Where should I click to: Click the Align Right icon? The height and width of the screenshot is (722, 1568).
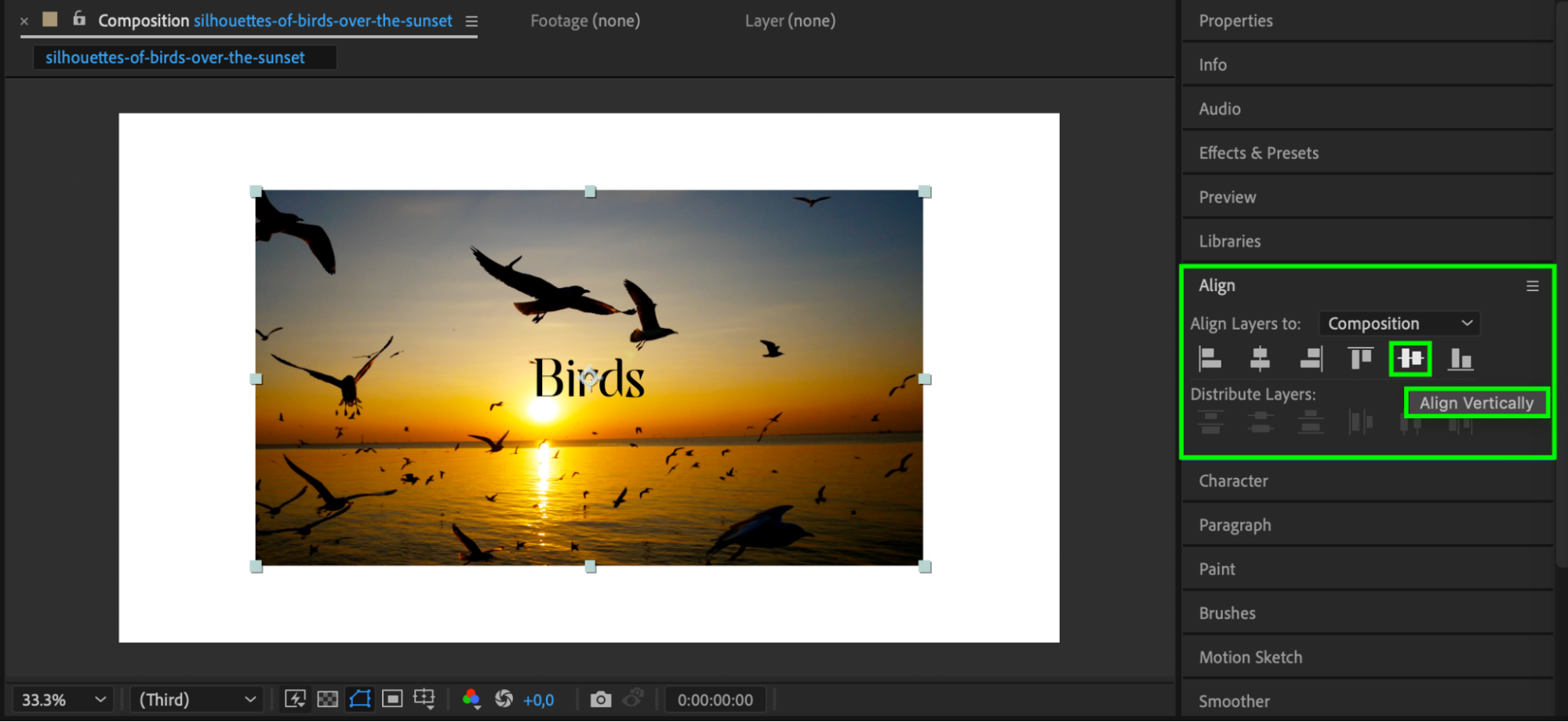coord(1311,359)
